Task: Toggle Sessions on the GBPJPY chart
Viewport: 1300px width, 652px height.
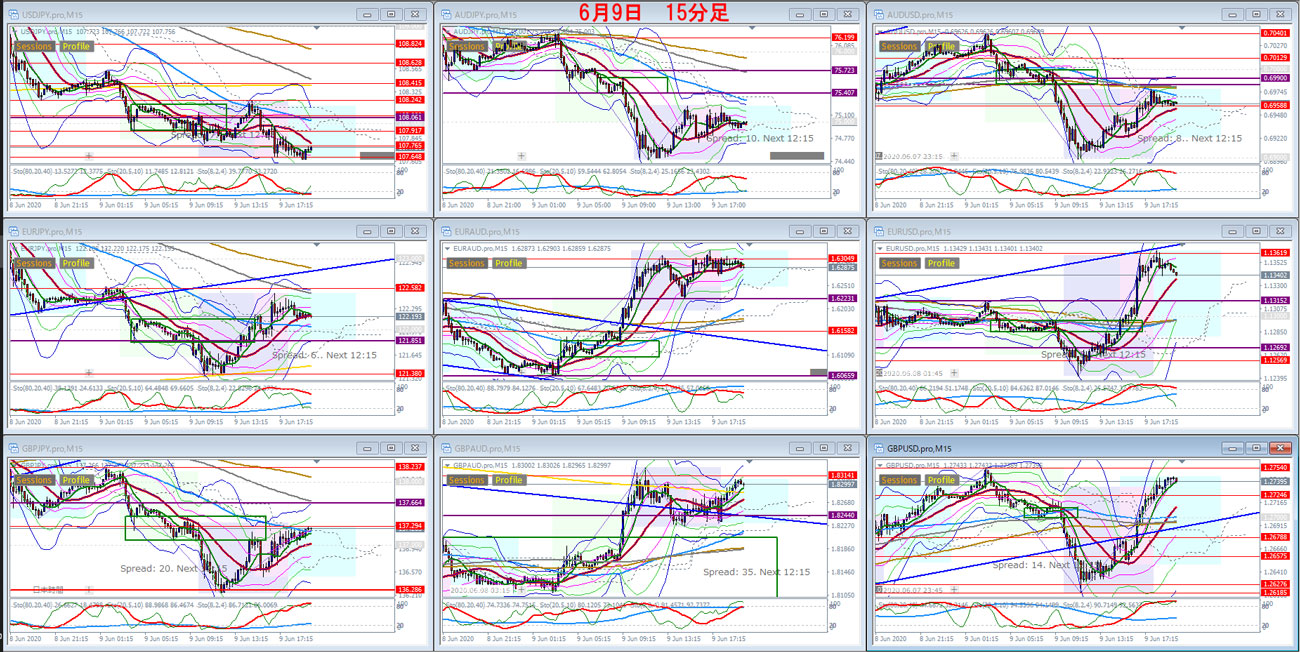Action: click(x=34, y=480)
